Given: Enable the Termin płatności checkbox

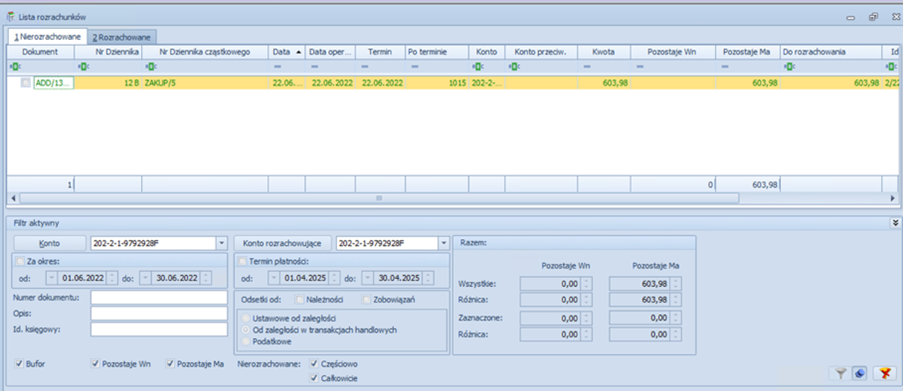Looking at the screenshot, I should pos(242,261).
